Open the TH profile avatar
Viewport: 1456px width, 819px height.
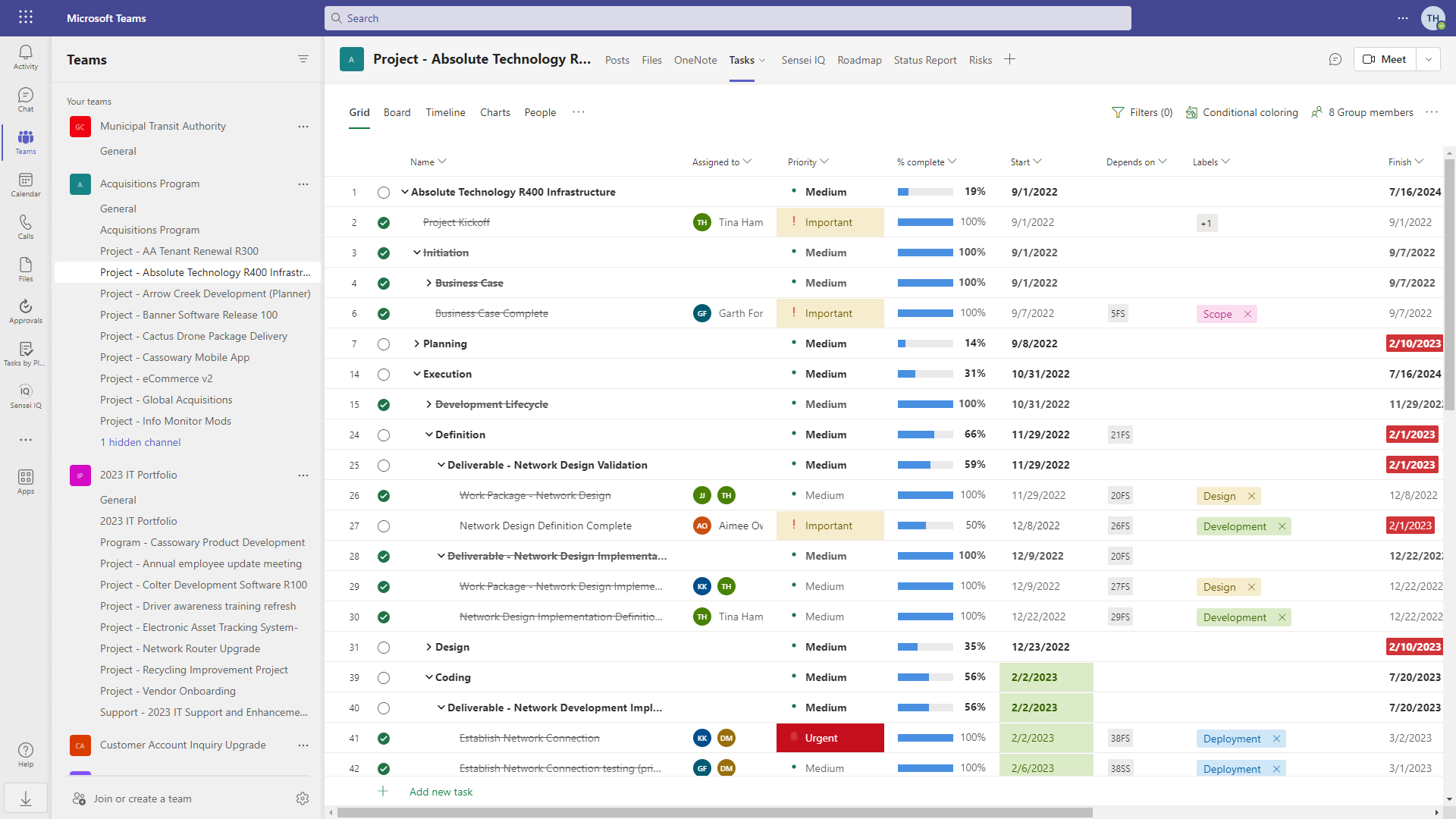pyautogui.click(x=1433, y=18)
